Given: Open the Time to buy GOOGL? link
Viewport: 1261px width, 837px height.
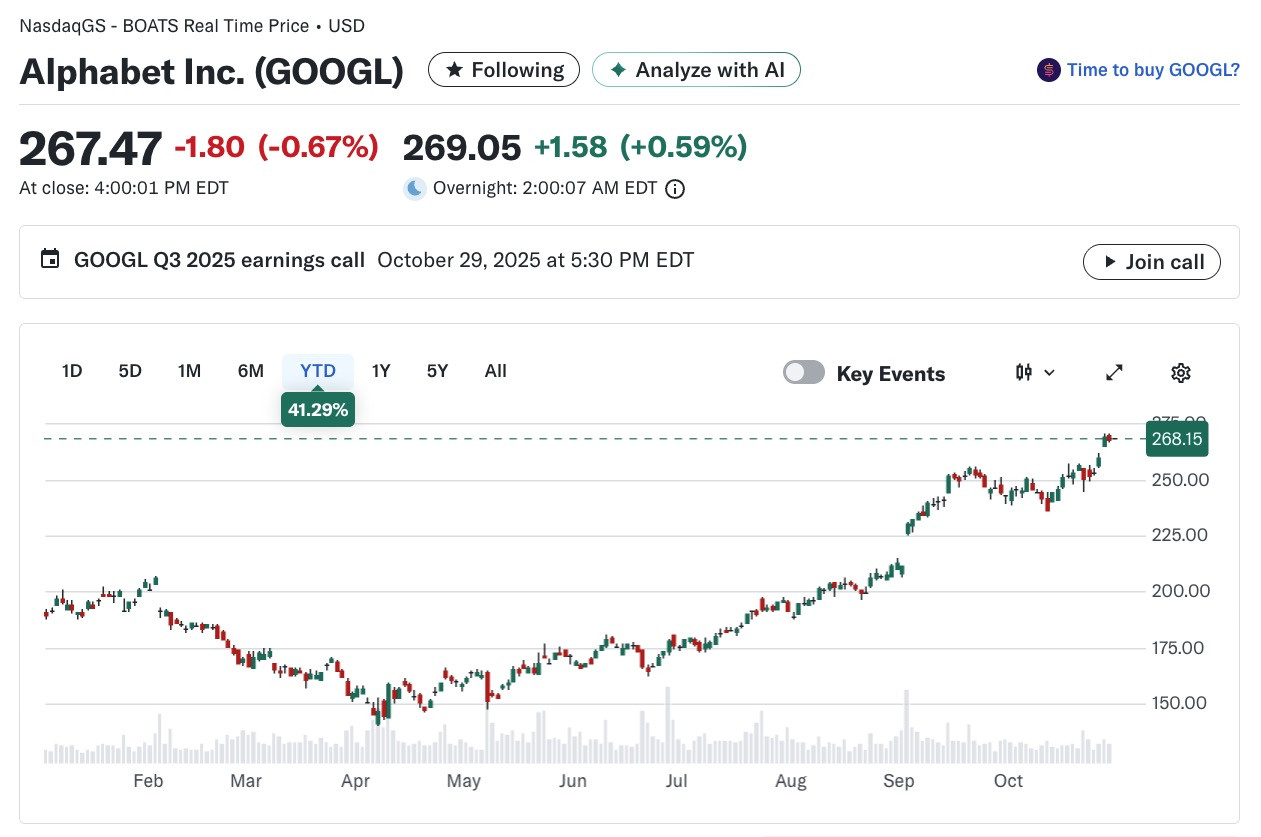Looking at the screenshot, I should (1153, 70).
